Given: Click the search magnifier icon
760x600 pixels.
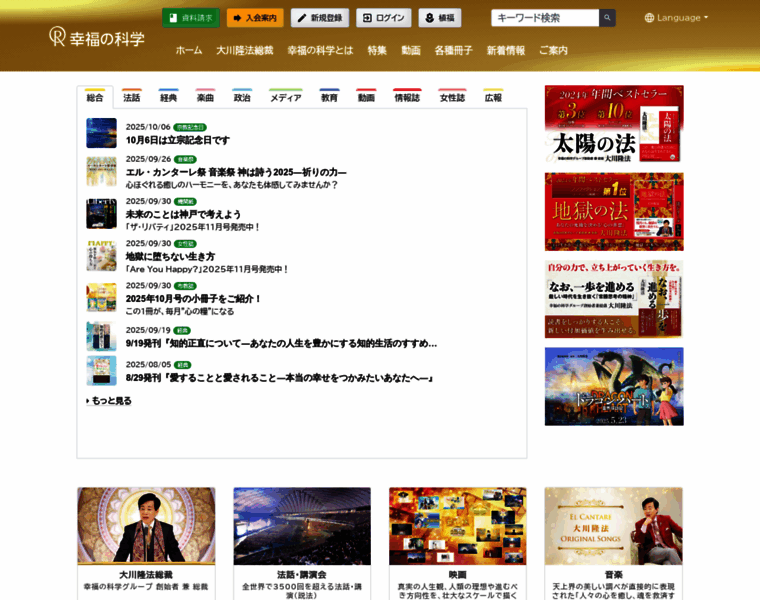Looking at the screenshot, I should [607, 18].
